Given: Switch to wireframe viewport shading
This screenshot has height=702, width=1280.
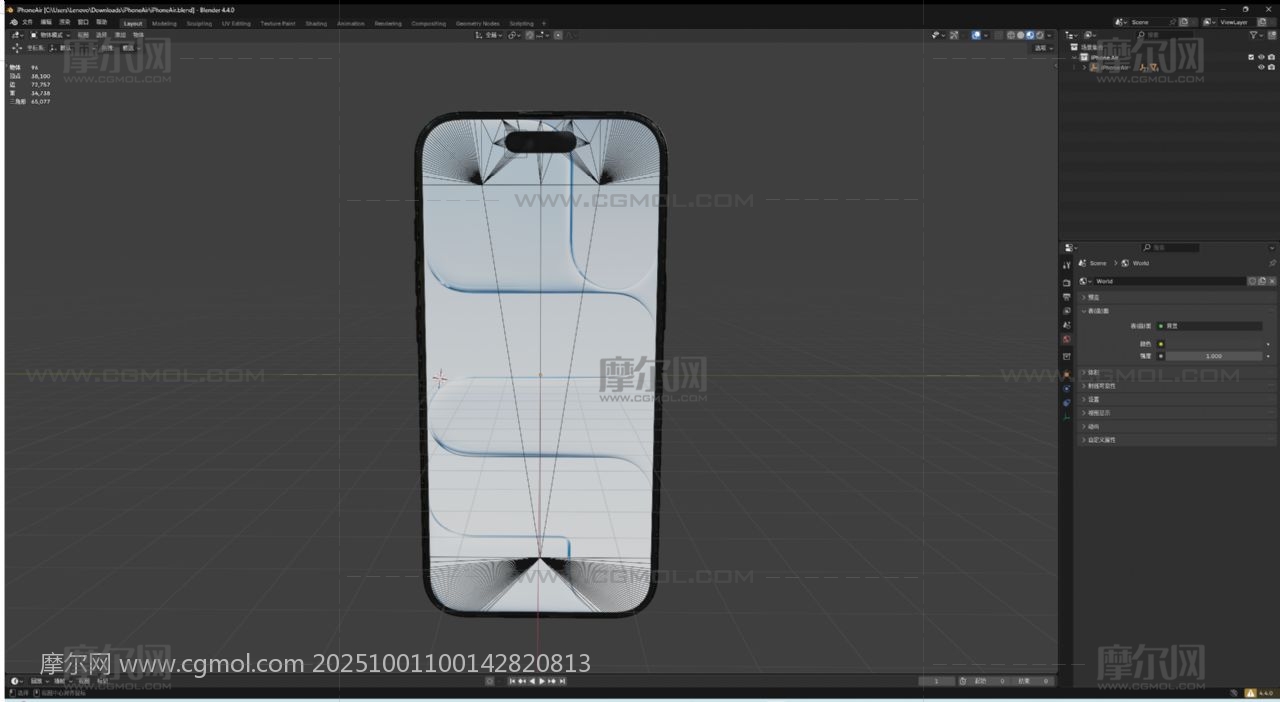Looking at the screenshot, I should (x=1011, y=35).
